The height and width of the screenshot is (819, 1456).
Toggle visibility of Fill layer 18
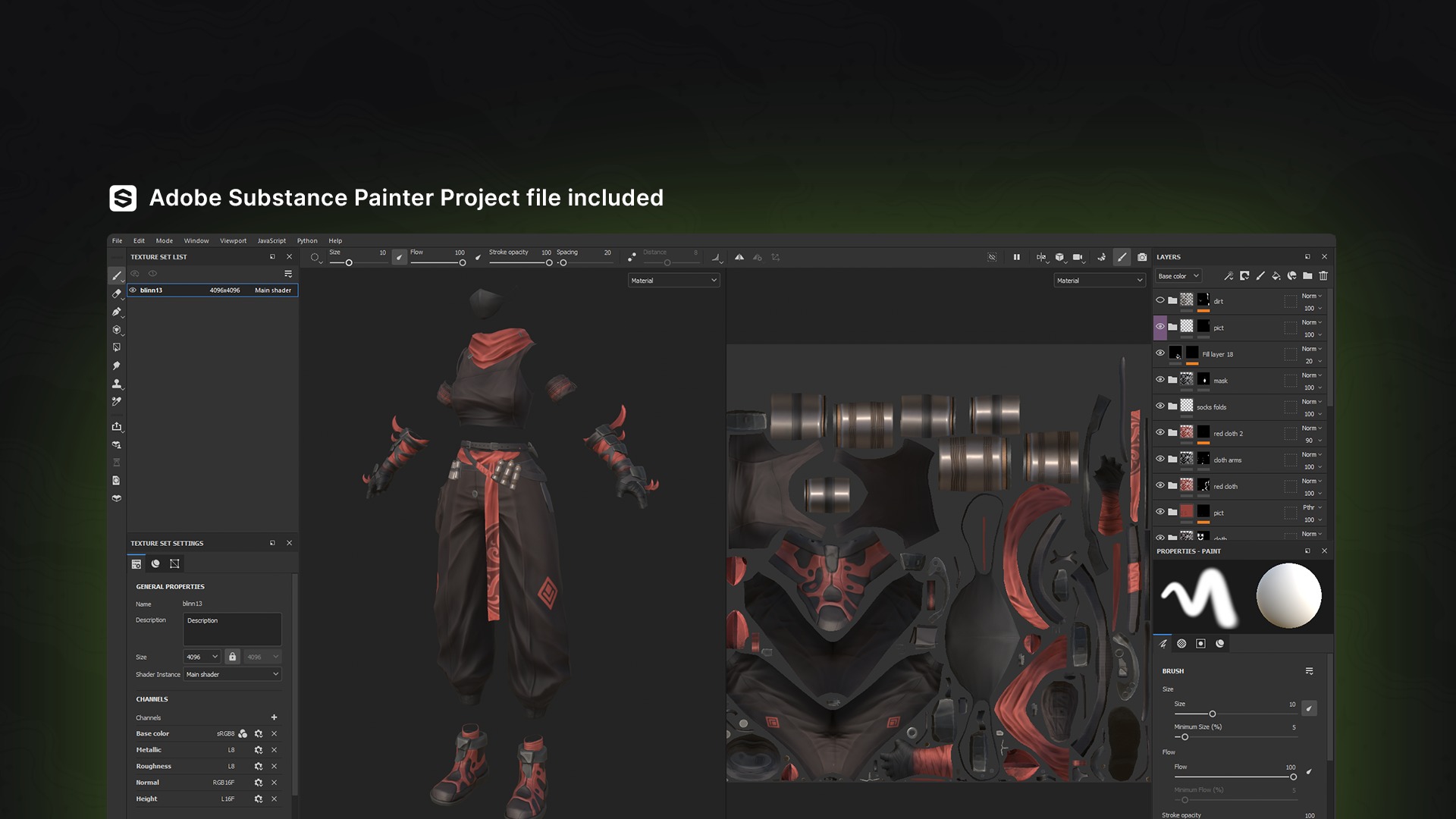1160,353
